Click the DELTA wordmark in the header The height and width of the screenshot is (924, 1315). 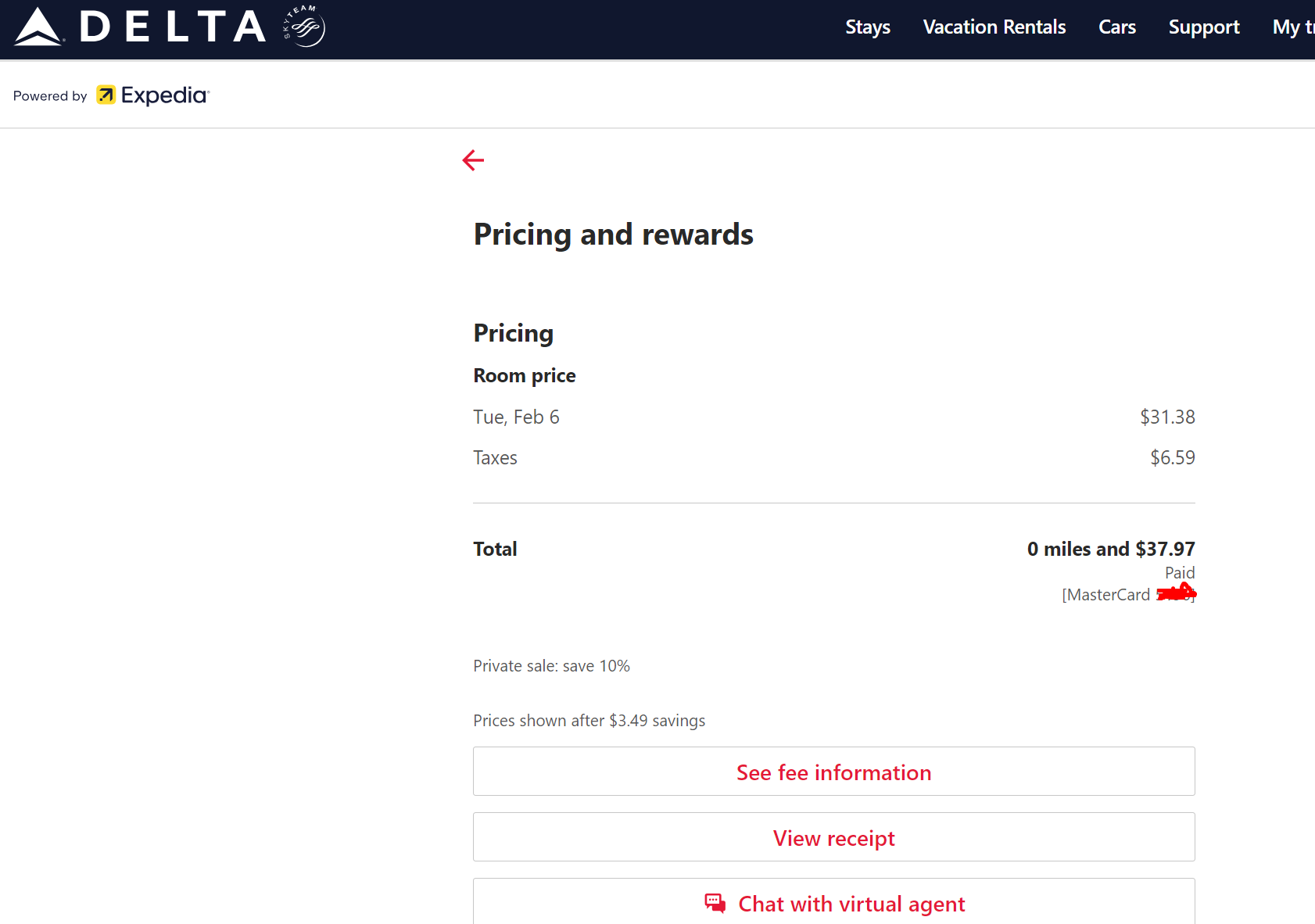173,27
